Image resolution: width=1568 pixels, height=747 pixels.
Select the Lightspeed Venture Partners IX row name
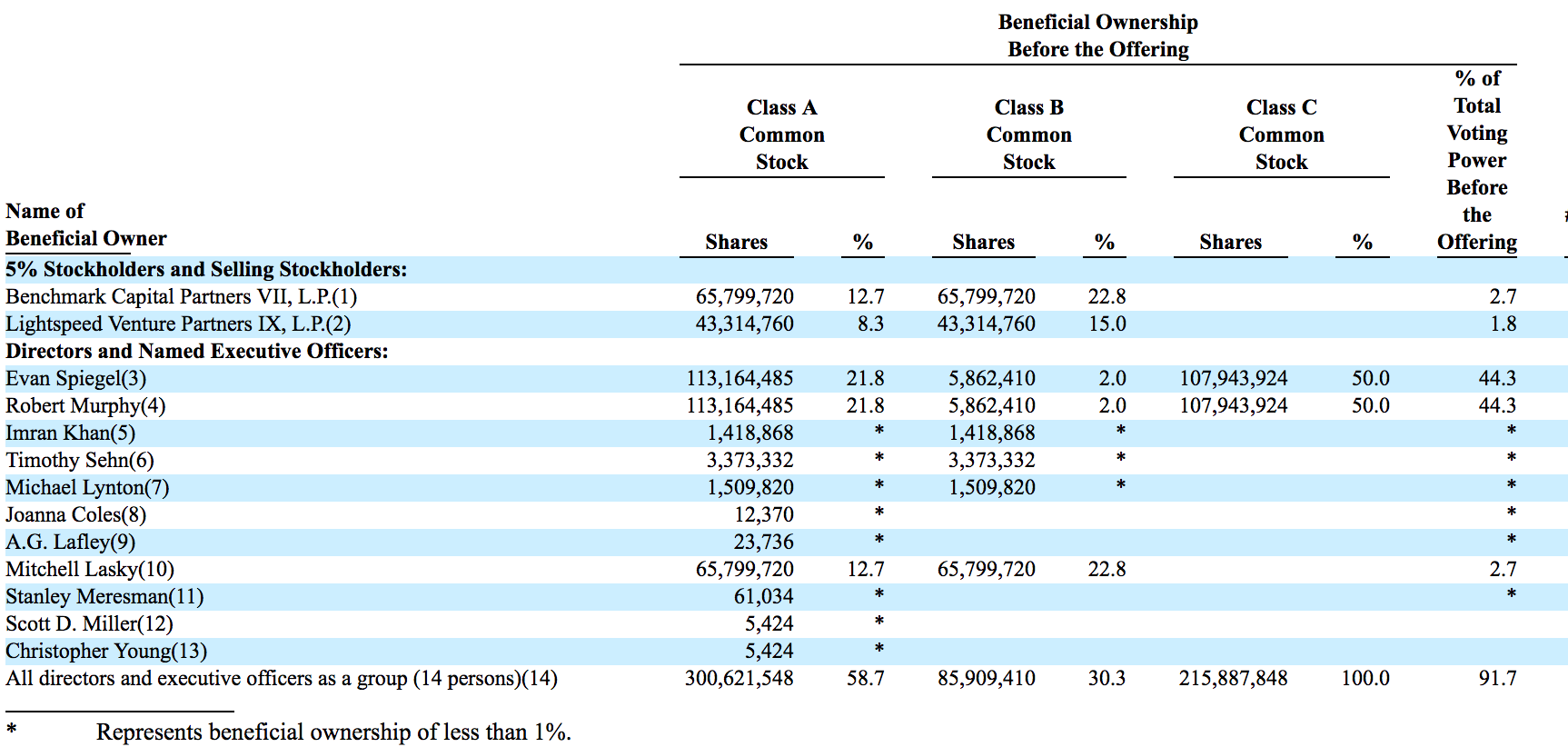click(178, 324)
